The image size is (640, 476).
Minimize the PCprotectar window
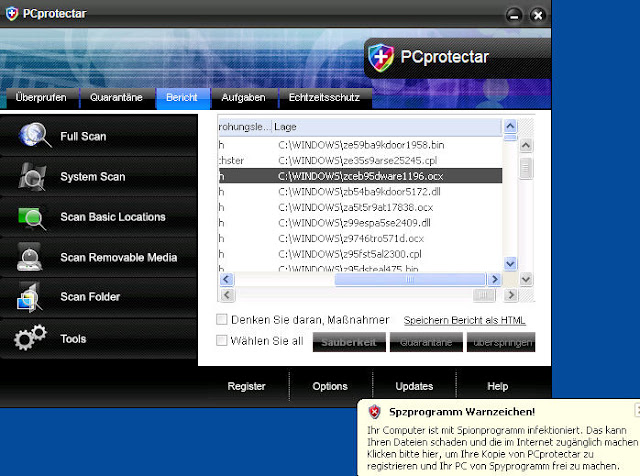514,16
